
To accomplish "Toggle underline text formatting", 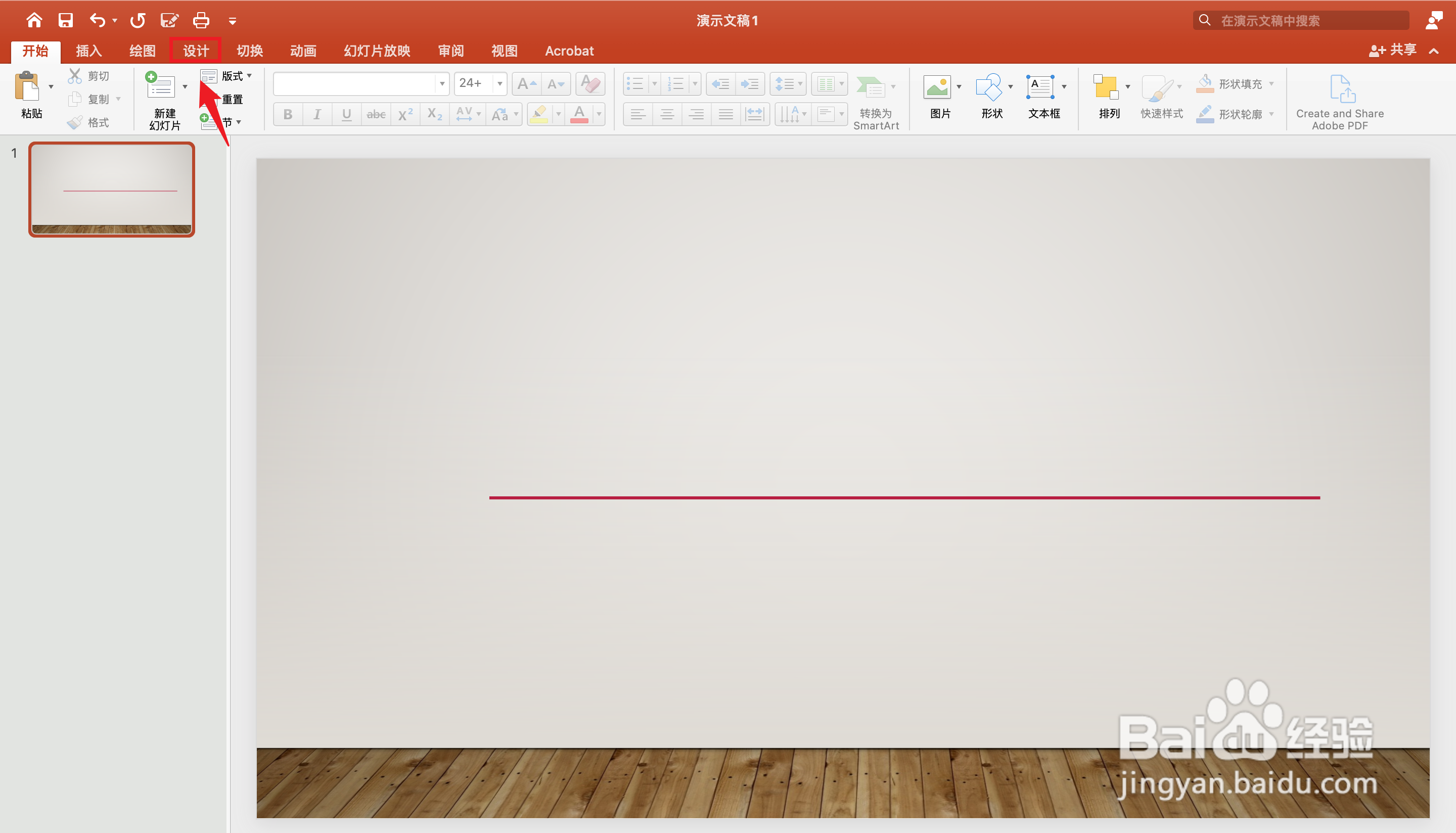I will [x=346, y=114].
